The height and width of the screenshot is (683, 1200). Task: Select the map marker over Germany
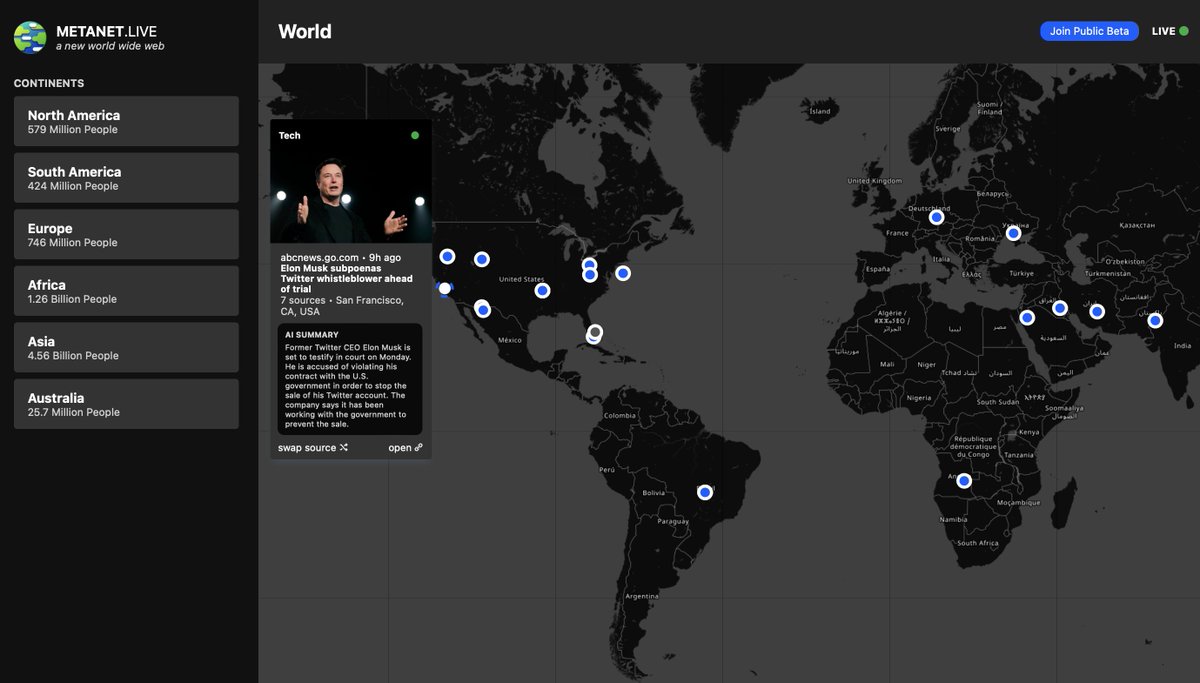(936, 217)
